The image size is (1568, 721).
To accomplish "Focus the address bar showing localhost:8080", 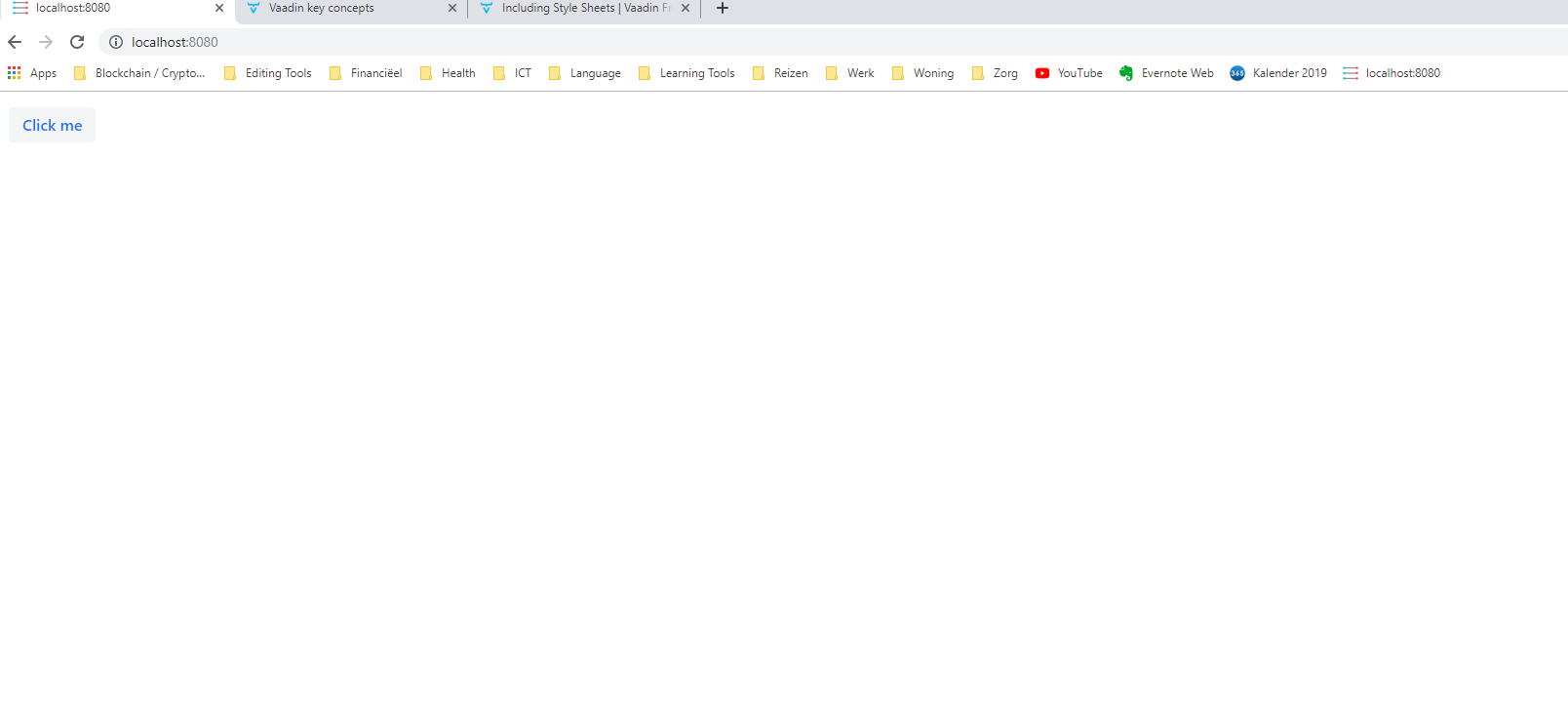I will [585, 42].
